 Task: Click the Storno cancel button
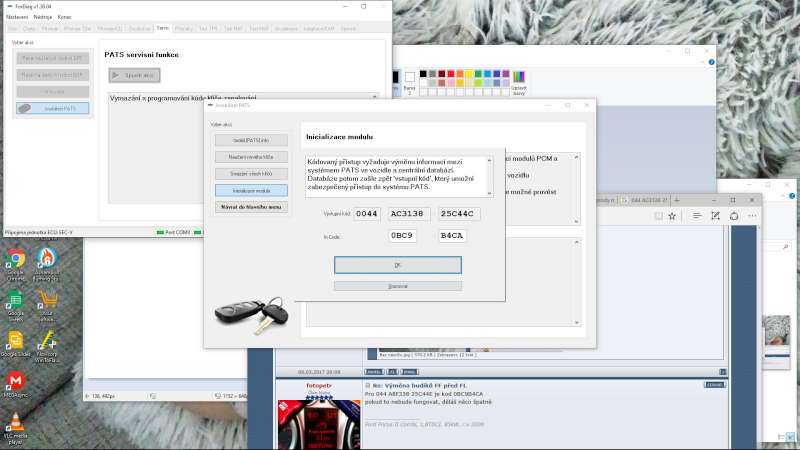click(397, 286)
